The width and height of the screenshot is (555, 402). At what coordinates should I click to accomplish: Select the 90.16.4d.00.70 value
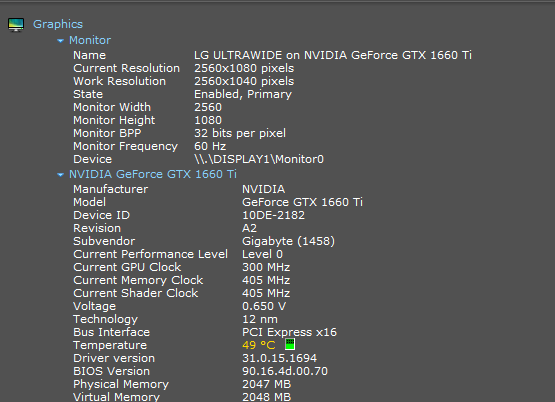[x=285, y=372]
